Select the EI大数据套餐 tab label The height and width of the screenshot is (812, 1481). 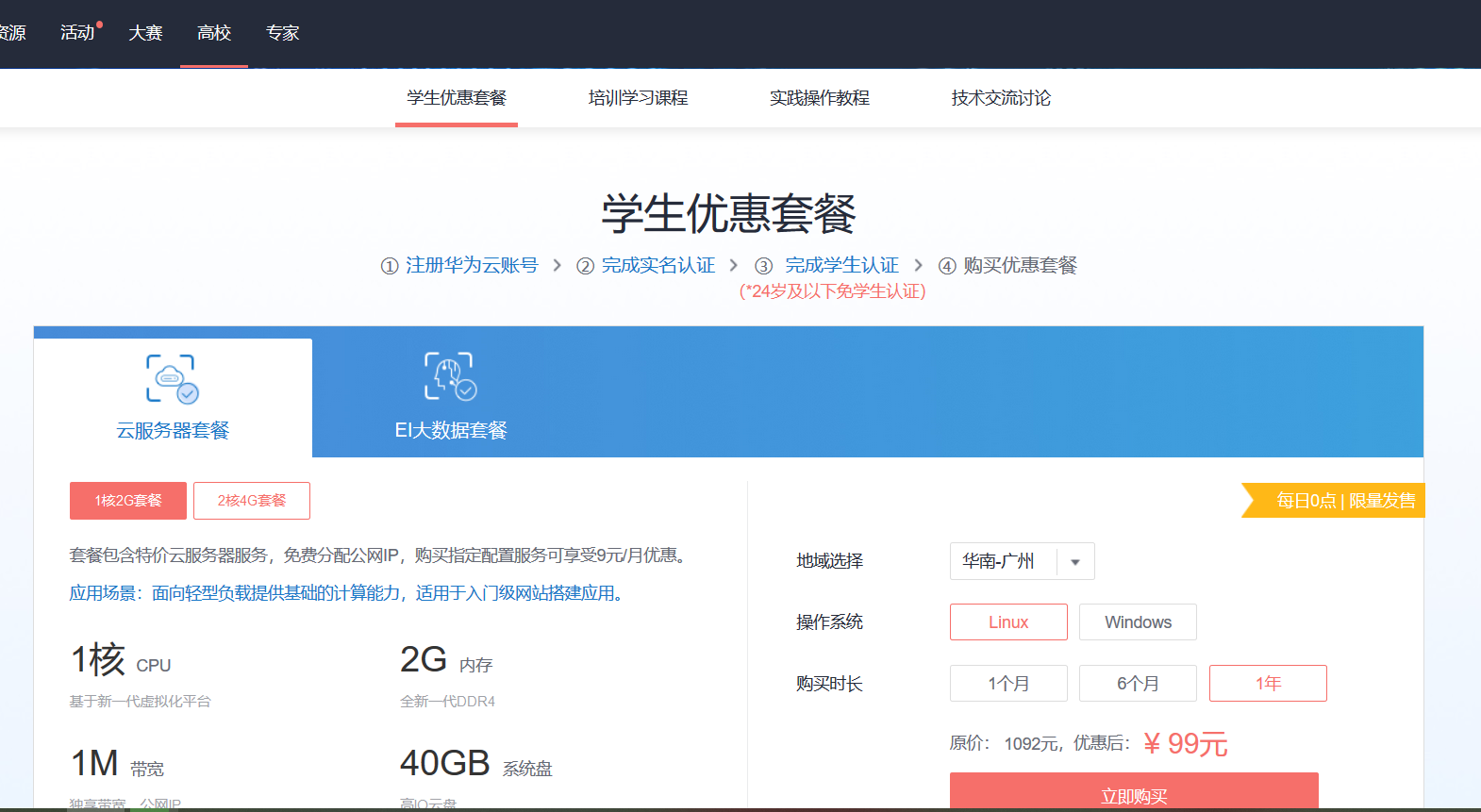[451, 430]
